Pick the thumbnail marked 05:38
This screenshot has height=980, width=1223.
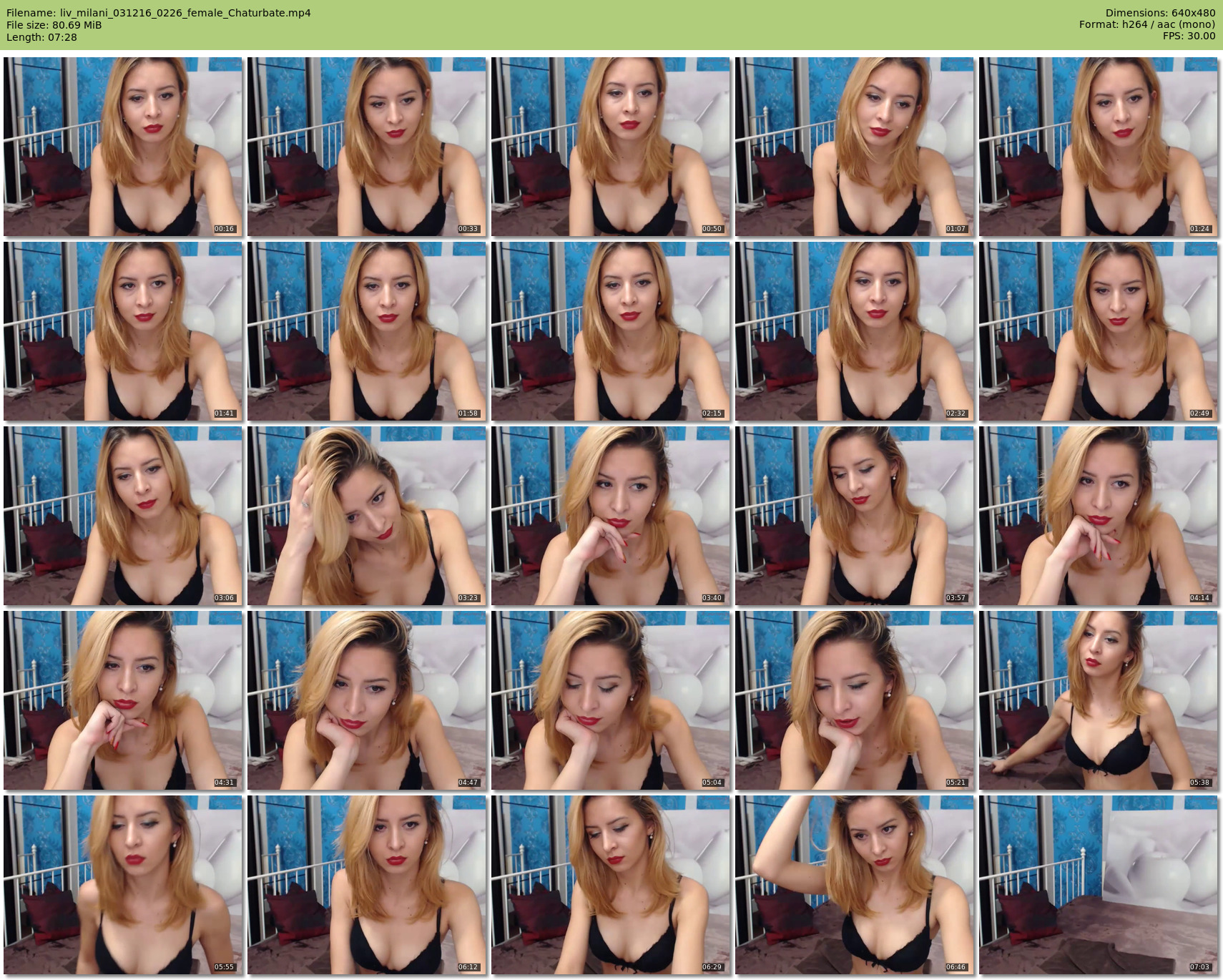pos(1099,700)
